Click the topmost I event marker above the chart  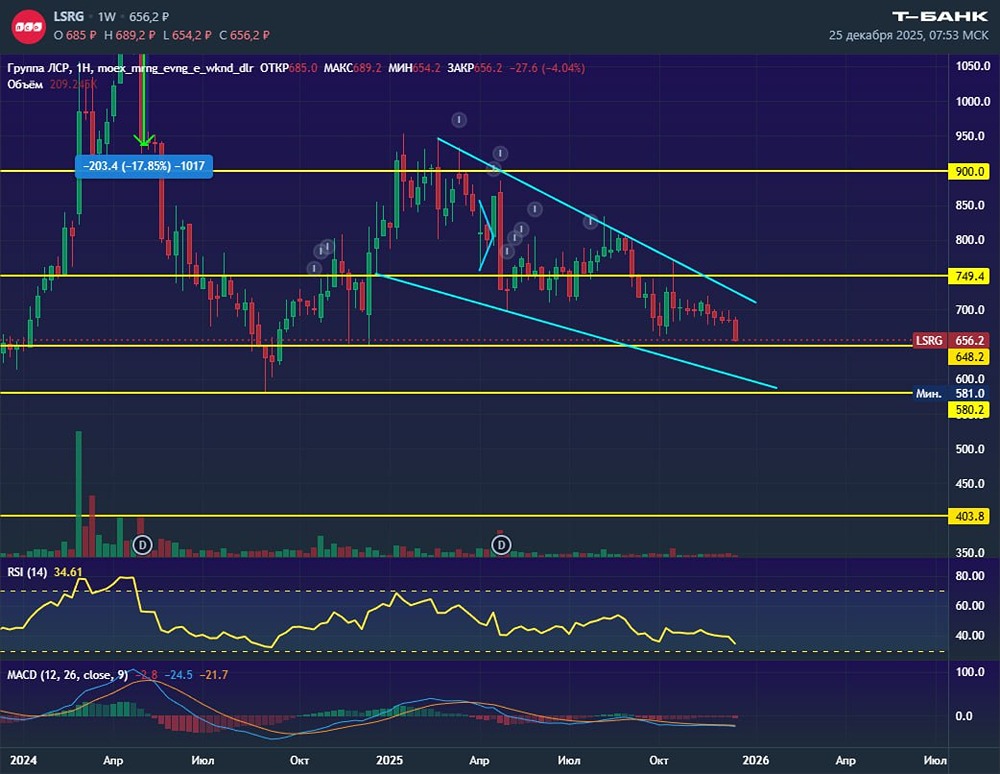click(459, 119)
